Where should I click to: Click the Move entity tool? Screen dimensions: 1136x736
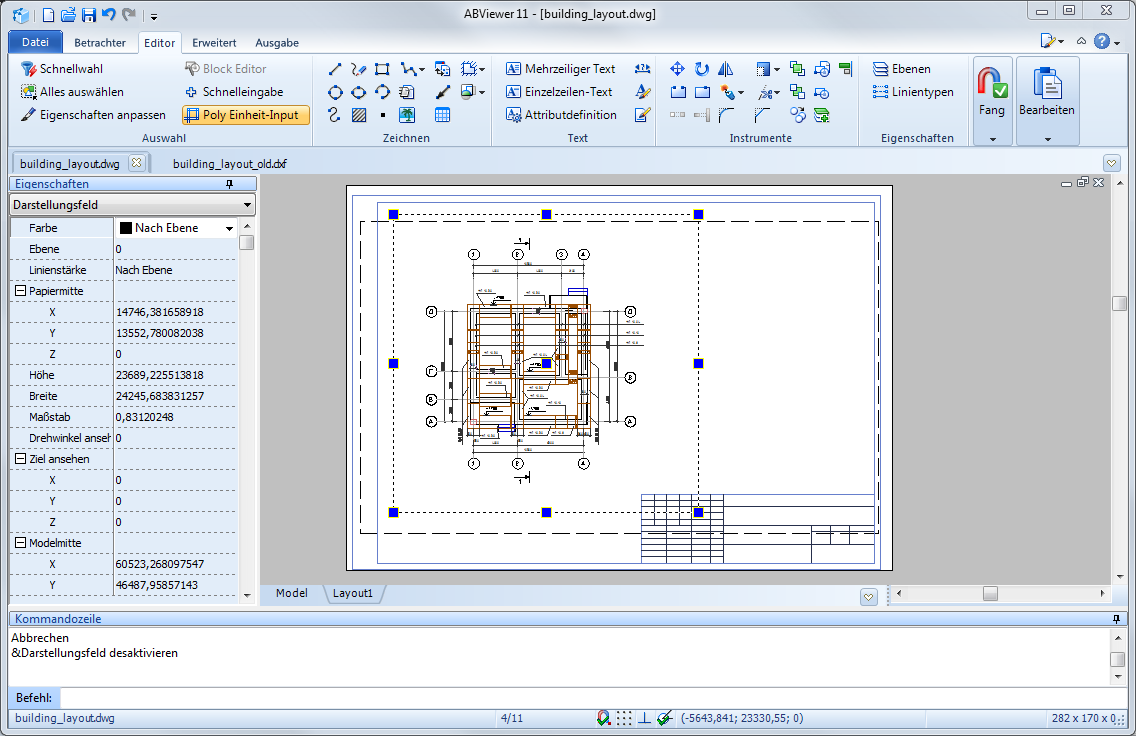click(x=677, y=69)
